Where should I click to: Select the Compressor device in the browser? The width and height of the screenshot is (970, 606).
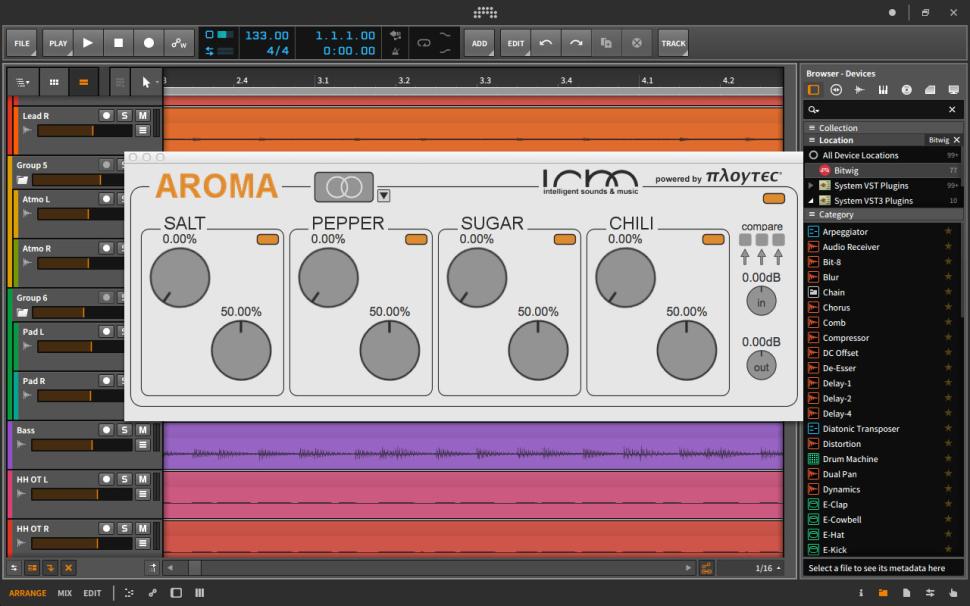845,338
